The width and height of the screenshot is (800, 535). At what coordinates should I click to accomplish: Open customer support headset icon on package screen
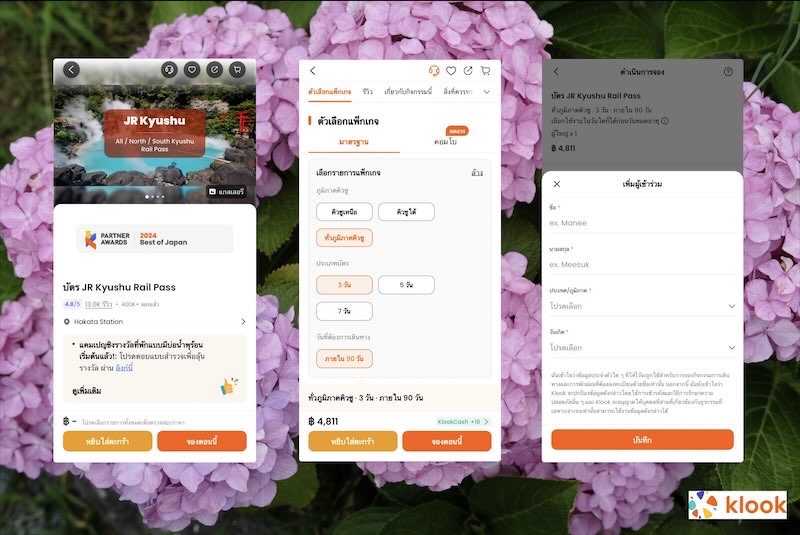(434, 71)
